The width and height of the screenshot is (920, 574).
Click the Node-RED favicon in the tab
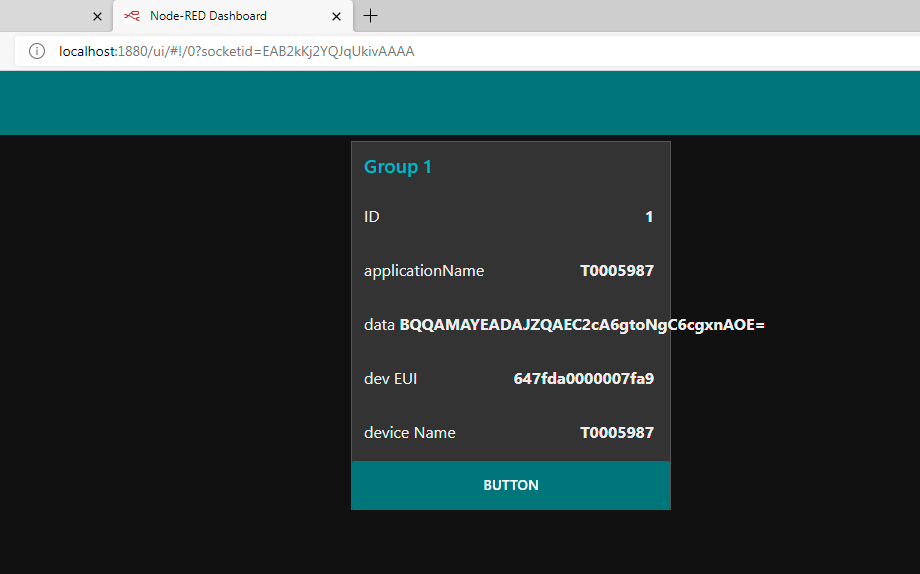[x=131, y=16]
